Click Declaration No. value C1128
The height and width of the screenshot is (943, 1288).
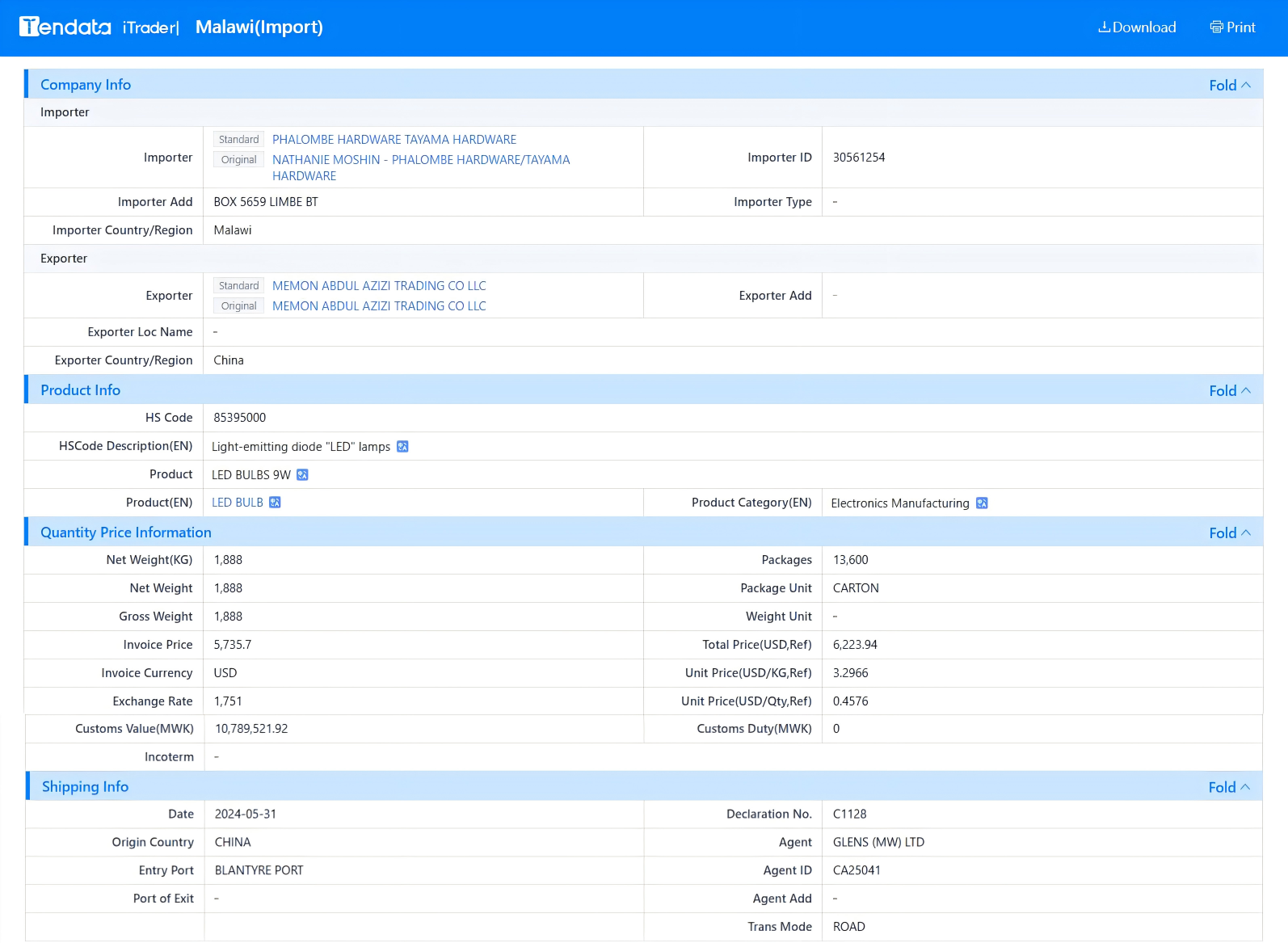850,815
